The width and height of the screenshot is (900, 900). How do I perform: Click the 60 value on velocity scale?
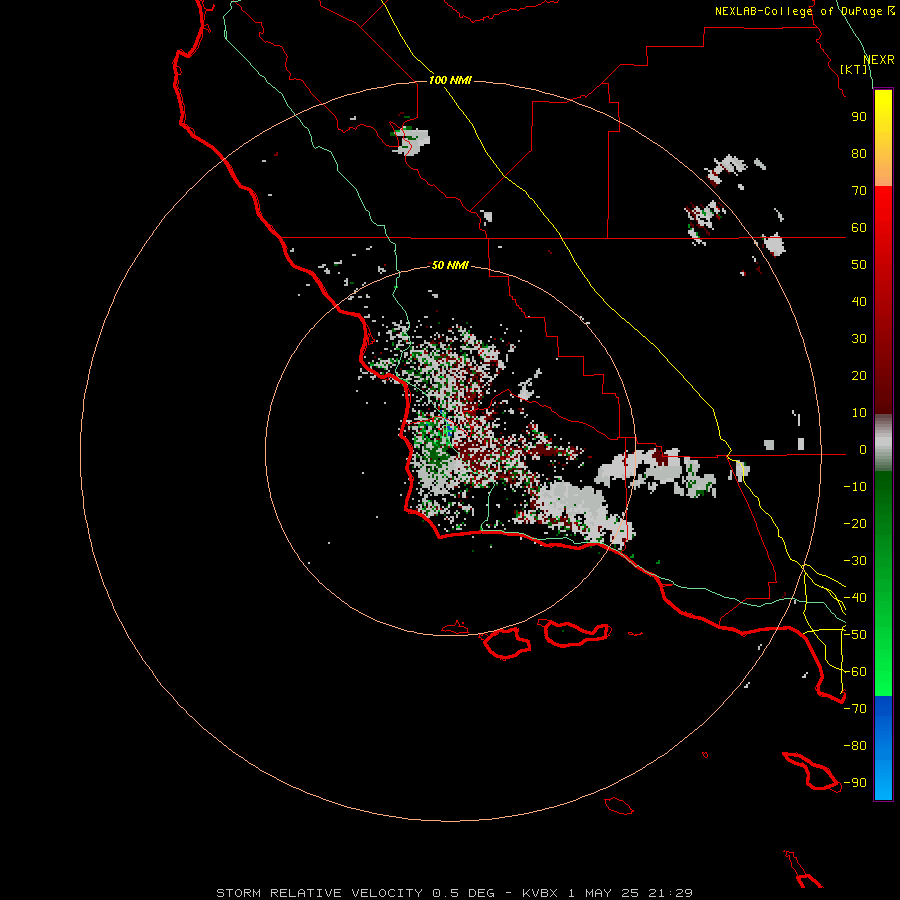click(859, 228)
